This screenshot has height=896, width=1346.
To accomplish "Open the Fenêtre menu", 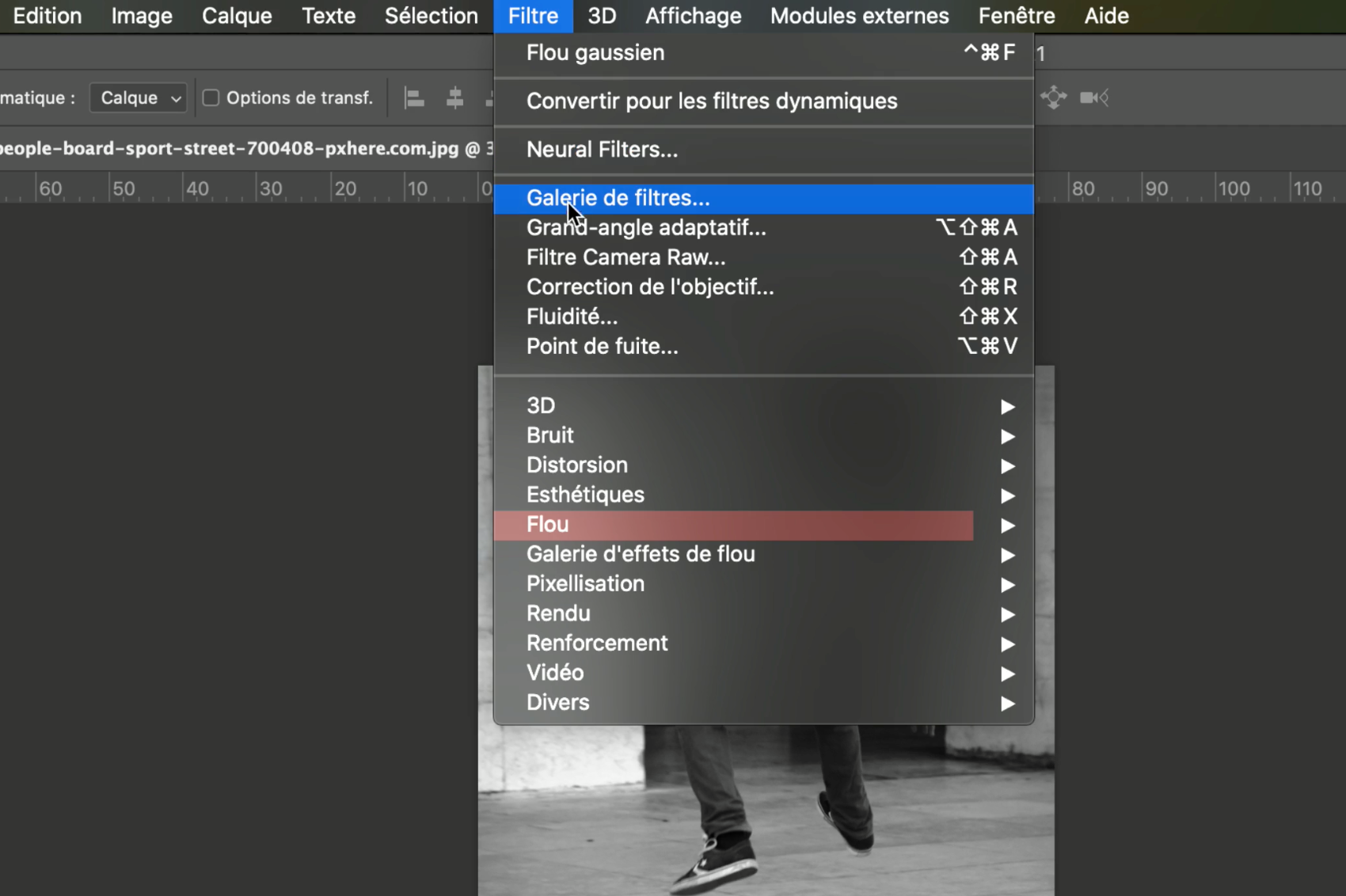I will click(1017, 16).
